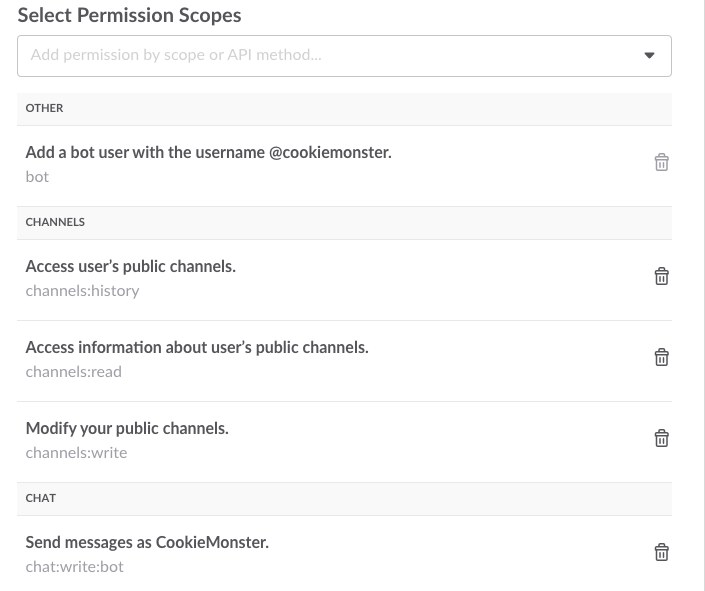Click the Access user's public channels entry

click(x=130, y=266)
